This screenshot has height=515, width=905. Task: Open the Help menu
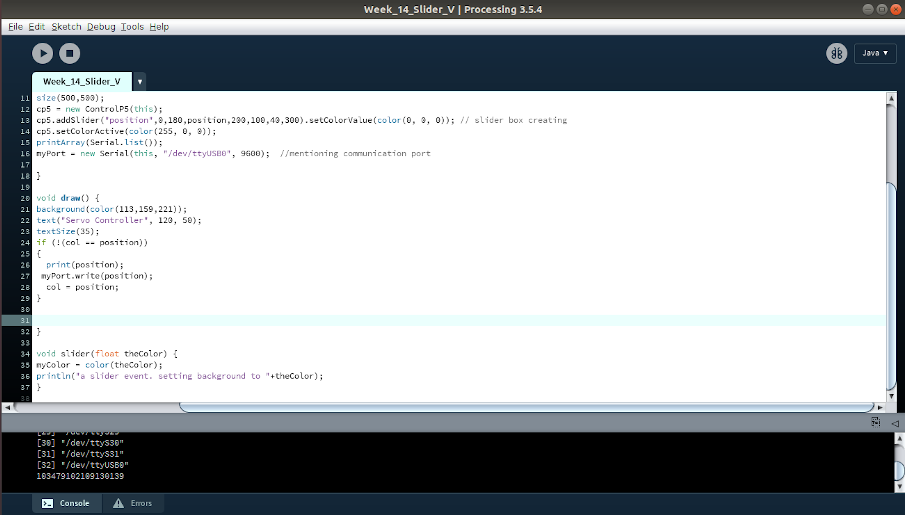159,27
